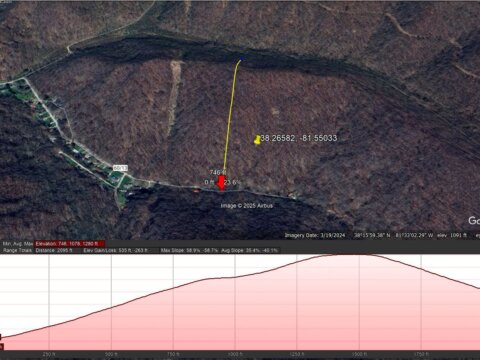The width and height of the screenshot is (480, 360).
Task: Click the Imagery Date 3/19/2024 status text
Action: (315, 235)
